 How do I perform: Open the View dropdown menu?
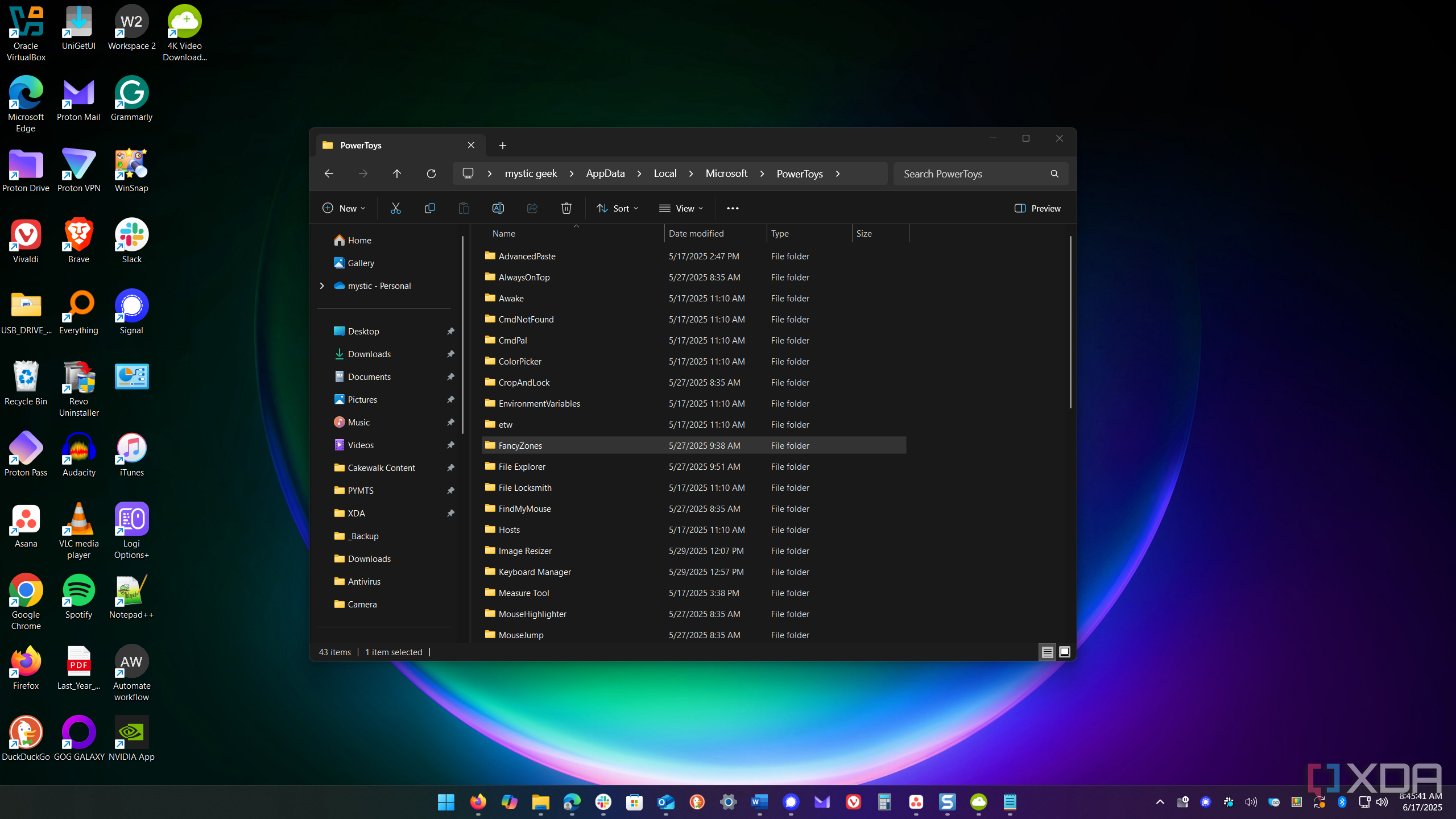[681, 208]
